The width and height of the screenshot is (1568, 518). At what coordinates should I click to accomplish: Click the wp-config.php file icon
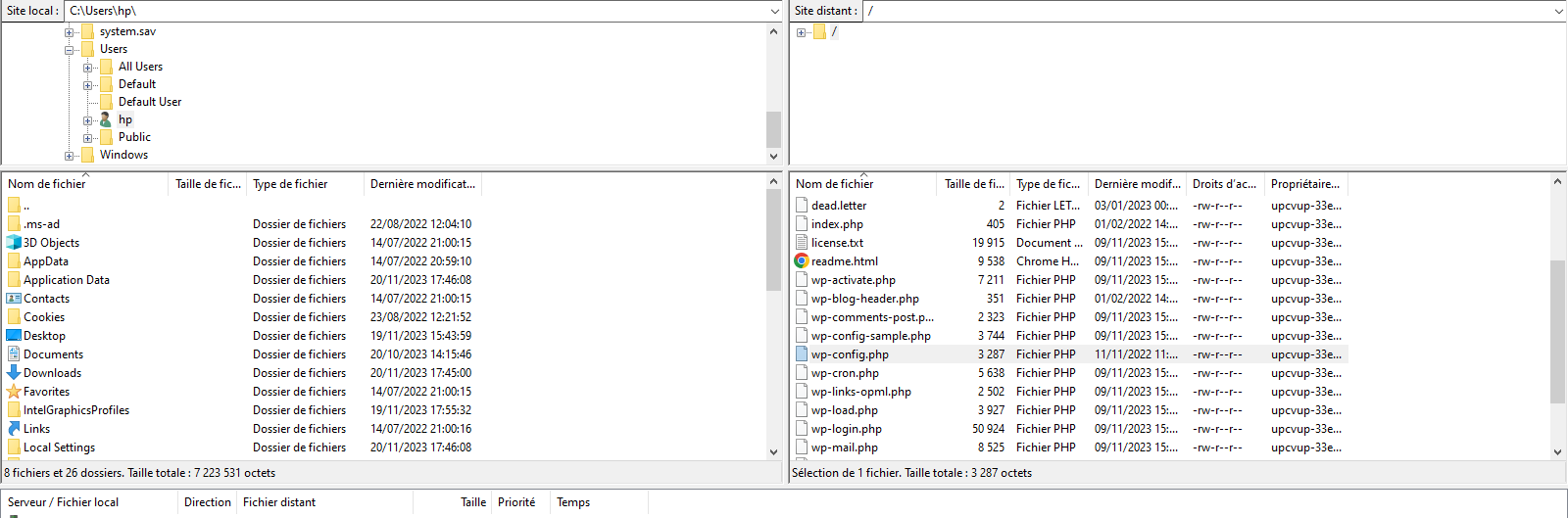[x=802, y=354]
